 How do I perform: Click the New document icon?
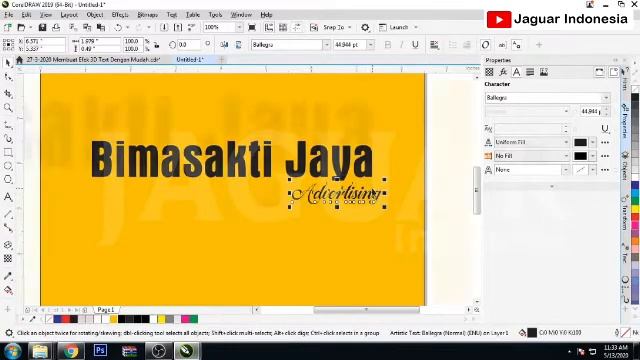(x=7, y=27)
